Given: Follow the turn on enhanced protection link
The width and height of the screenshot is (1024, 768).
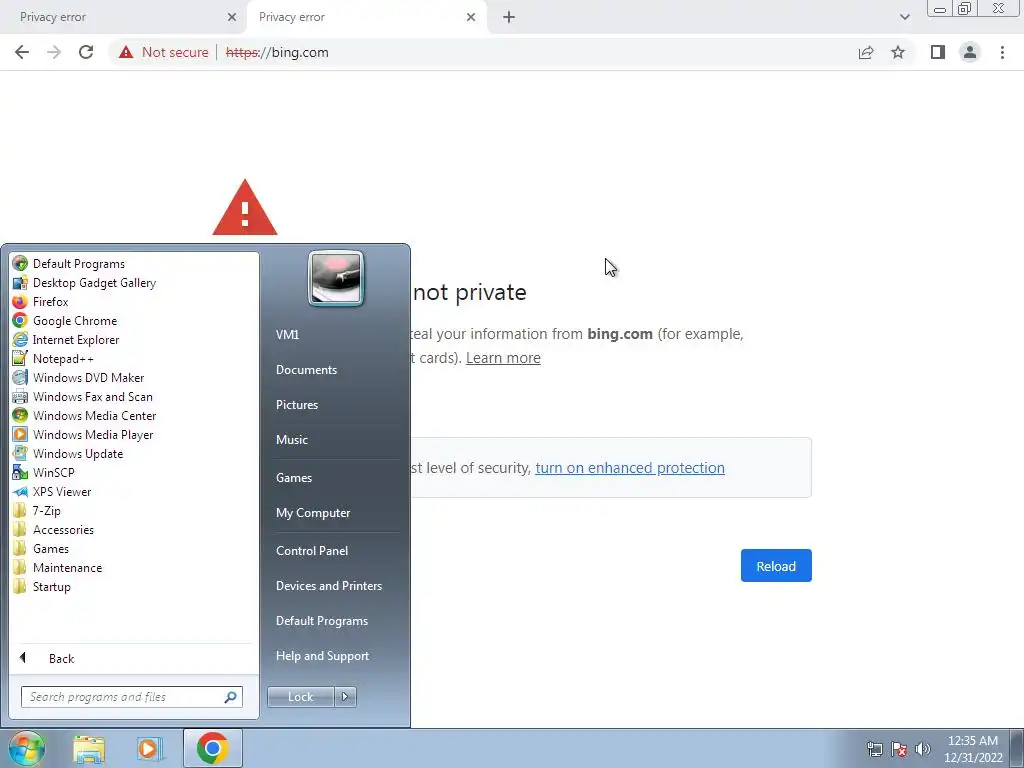Looking at the screenshot, I should (630, 468).
